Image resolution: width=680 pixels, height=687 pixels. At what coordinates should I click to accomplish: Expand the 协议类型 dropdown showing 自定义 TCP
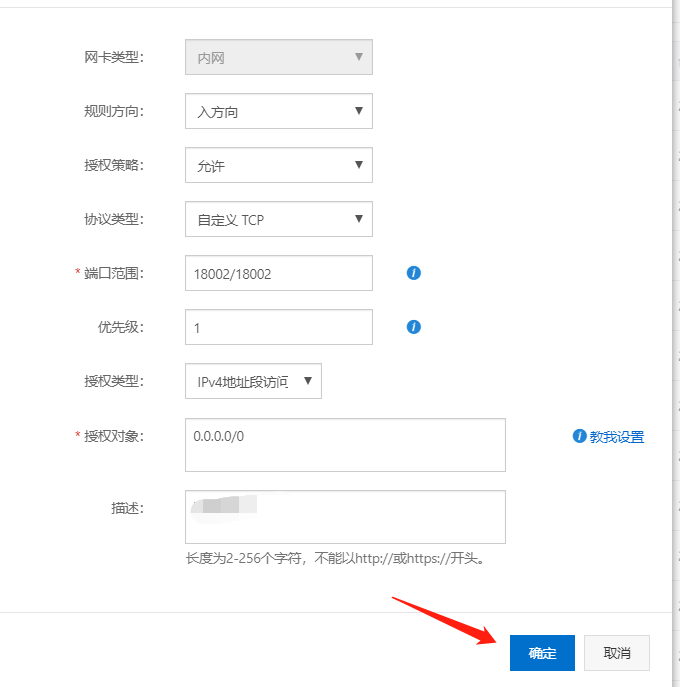(x=279, y=219)
